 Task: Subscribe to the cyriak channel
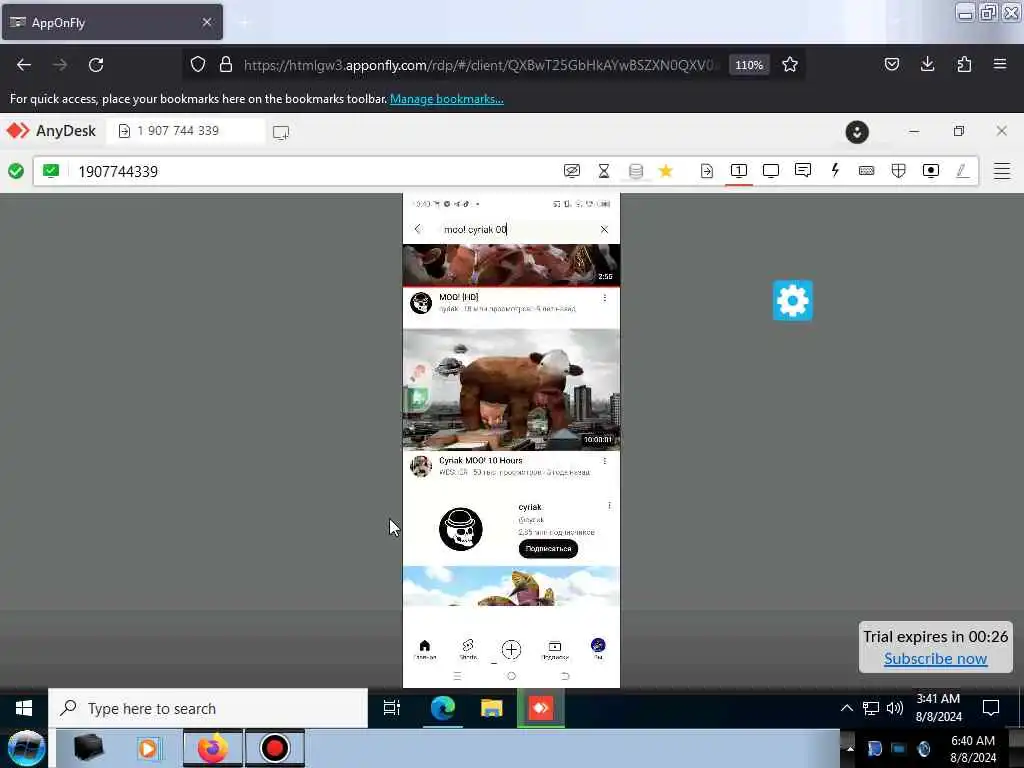(x=548, y=549)
